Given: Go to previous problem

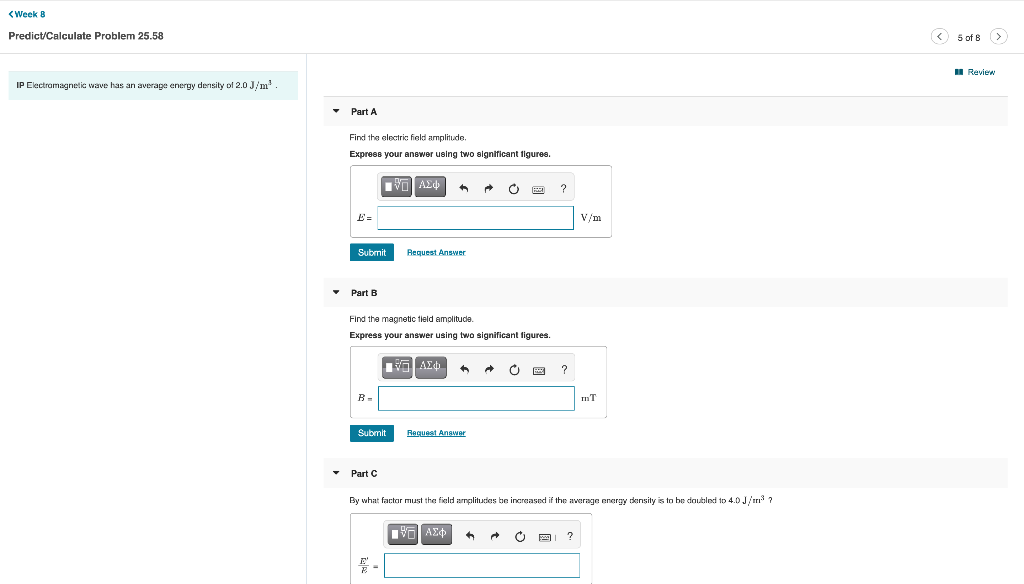Looking at the screenshot, I should tap(939, 37).
